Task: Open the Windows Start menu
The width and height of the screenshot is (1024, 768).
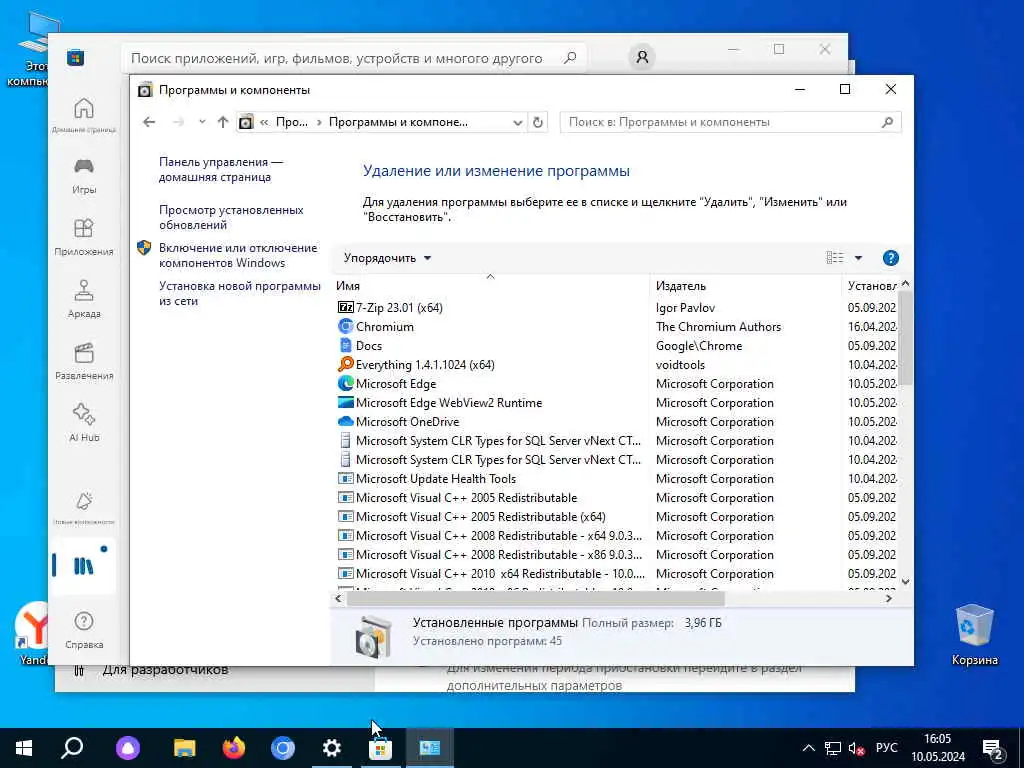Action: point(24,748)
